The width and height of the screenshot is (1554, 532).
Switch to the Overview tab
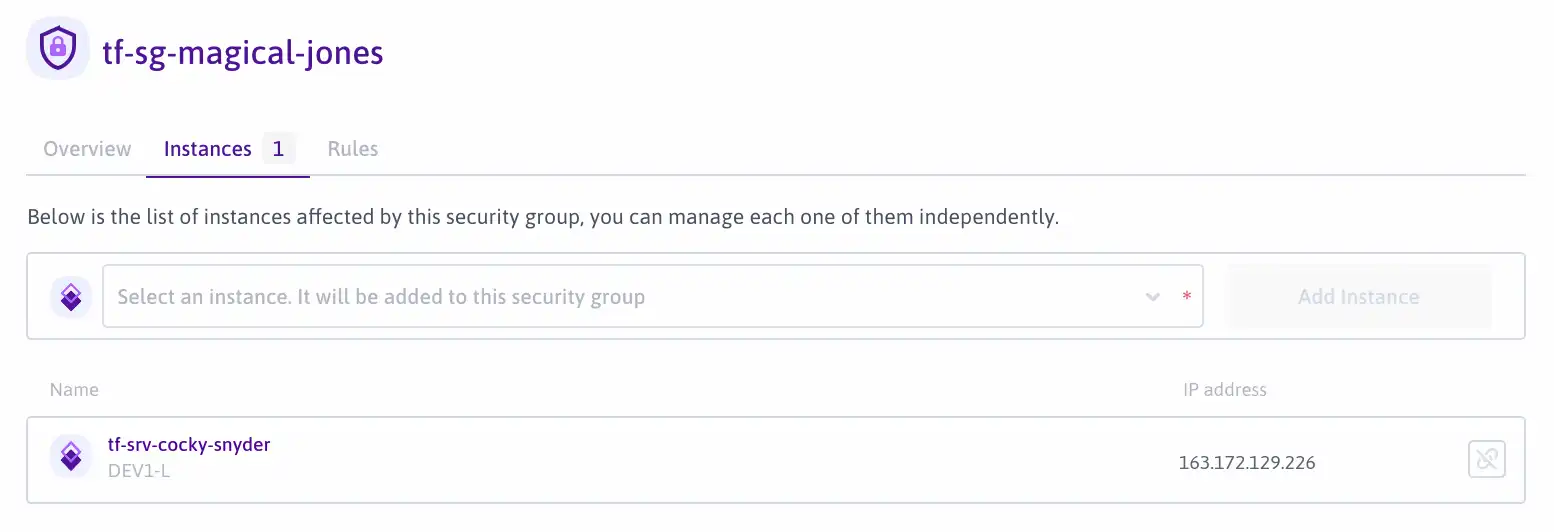(87, 149)
